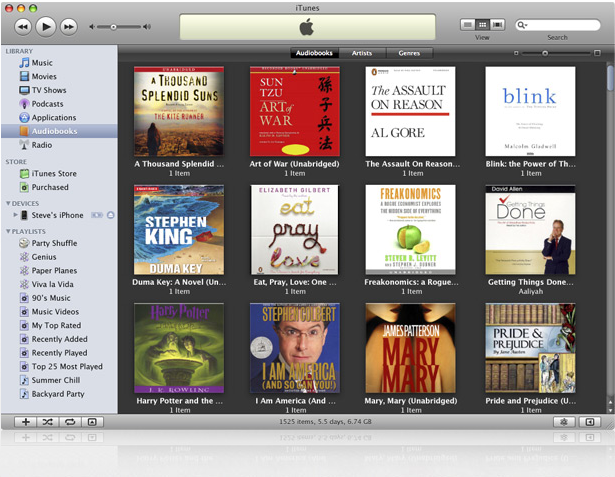This screenshot has width=615, height=477.
Task: Open Paper Planes Genius playlist
Action: pos(59,271)
